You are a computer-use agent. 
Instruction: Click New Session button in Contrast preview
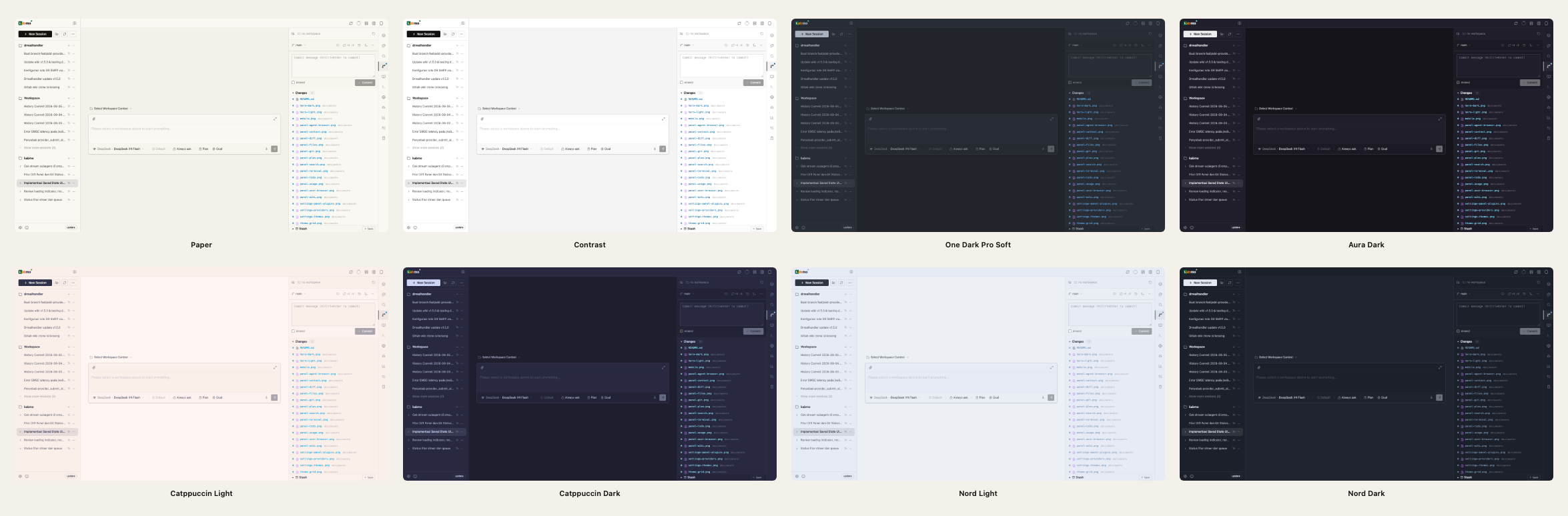[423, 34]
